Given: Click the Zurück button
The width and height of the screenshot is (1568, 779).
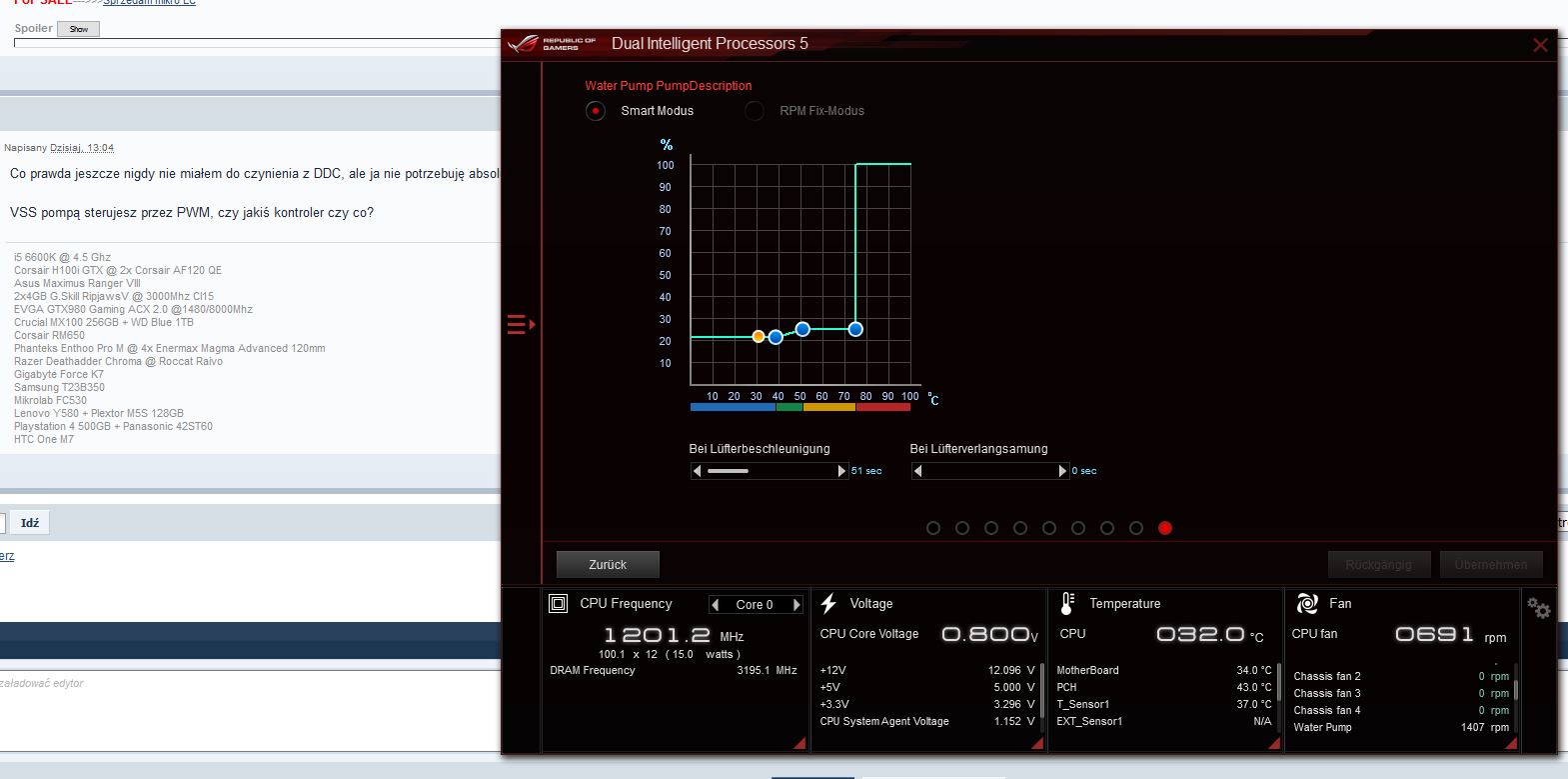Looking at the screenshot, I should coord(608,565).
